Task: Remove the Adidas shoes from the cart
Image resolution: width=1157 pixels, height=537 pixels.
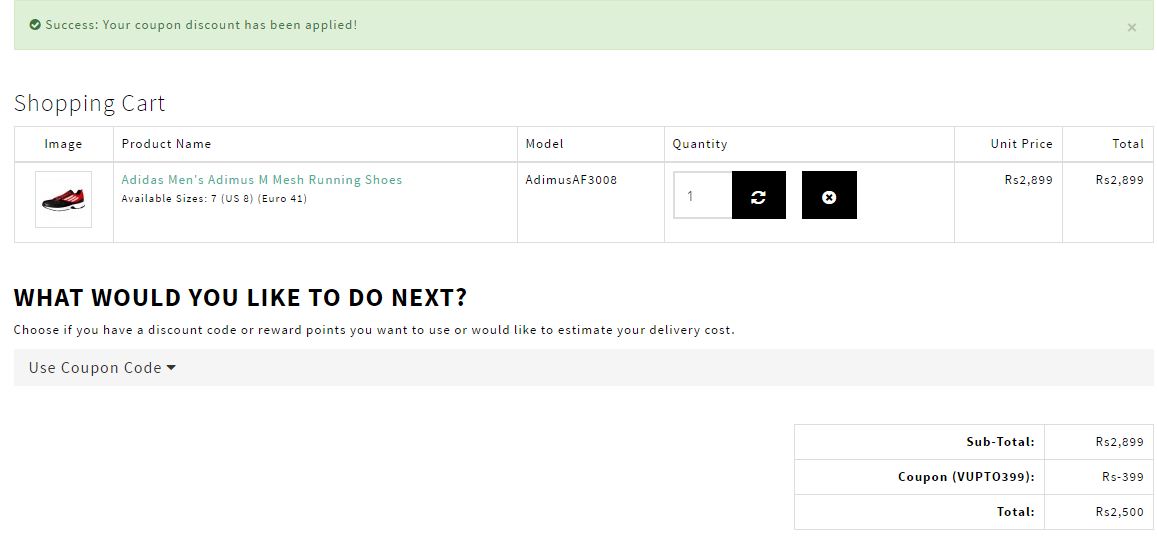Action: [x=829, y=196]
